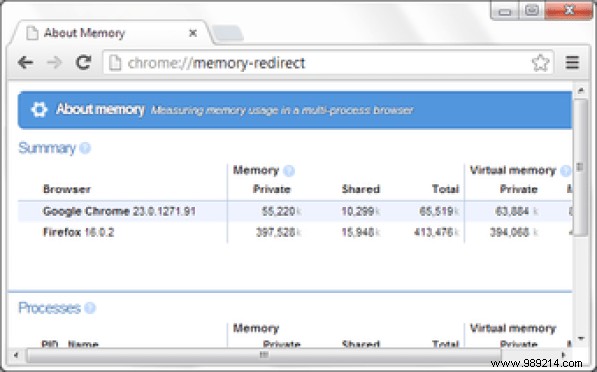
Task: Click the Shared column header in Summary
Action: [361, 189]
